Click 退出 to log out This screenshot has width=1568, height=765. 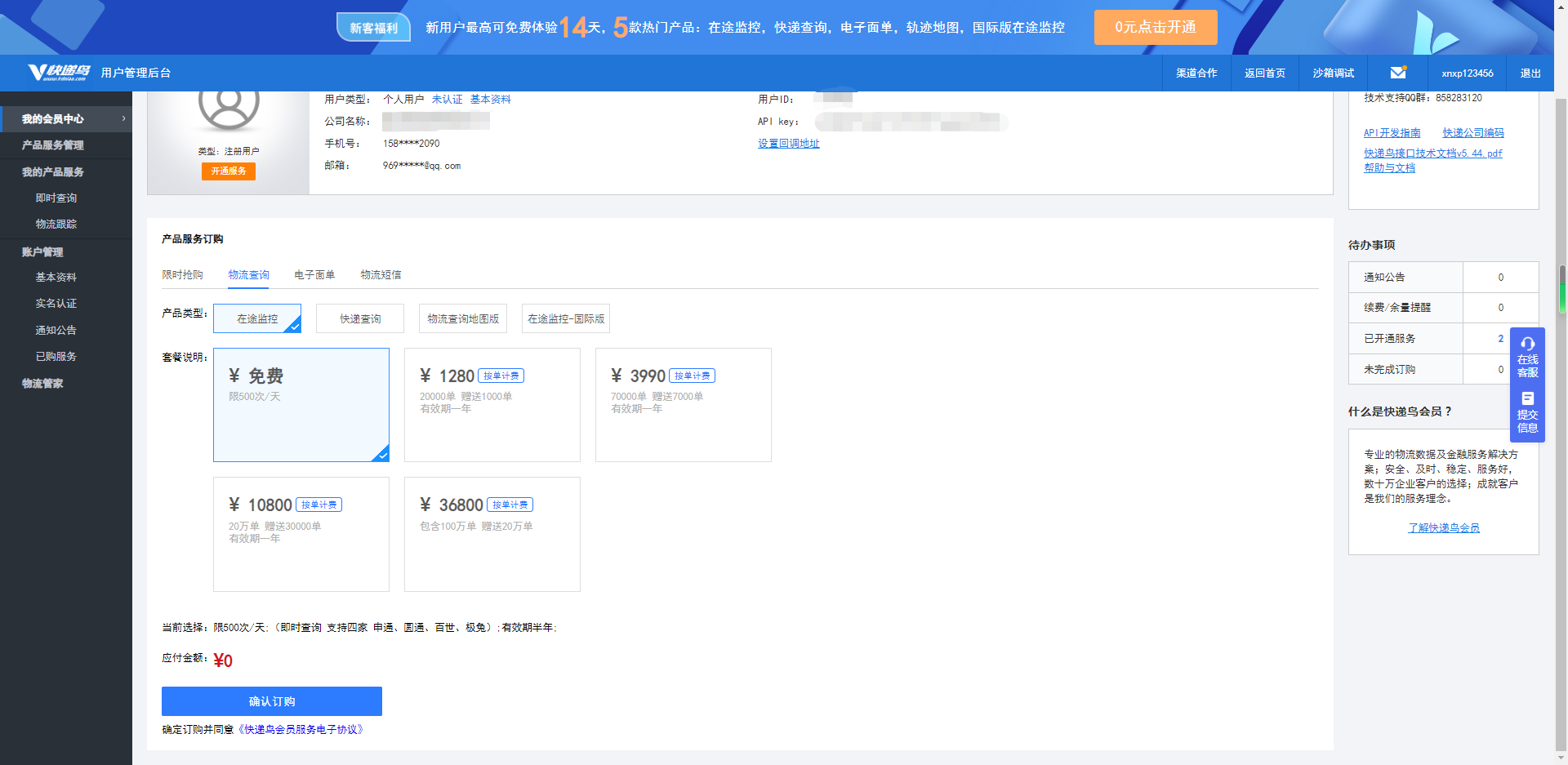pos(1530,73)
